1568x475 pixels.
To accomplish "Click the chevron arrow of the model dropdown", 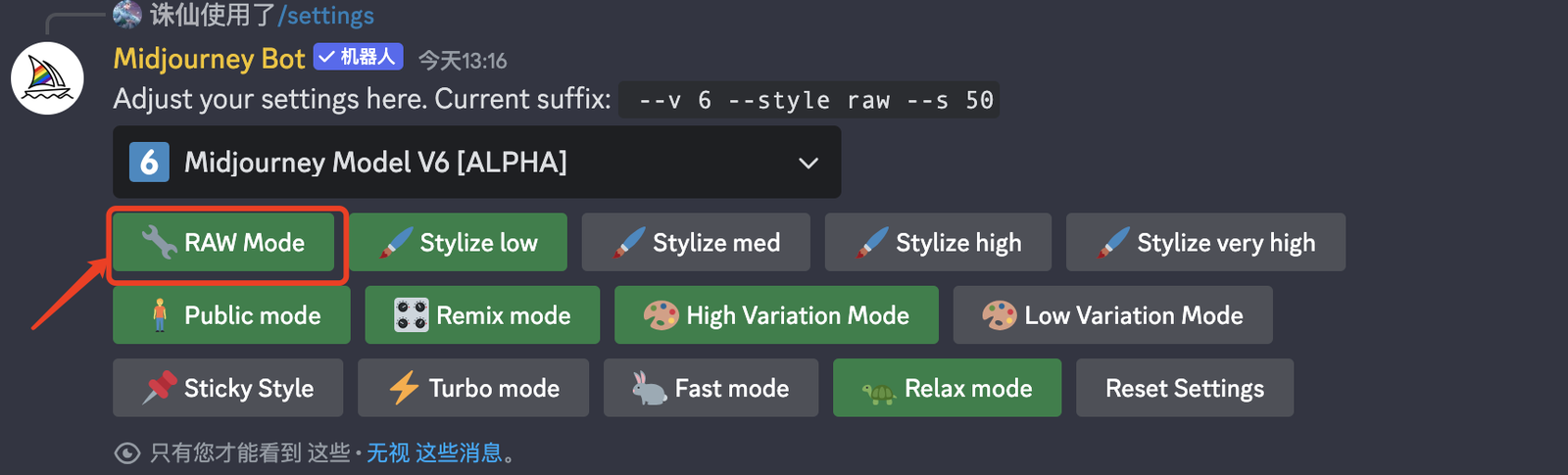I will click(x=808, y=163).
